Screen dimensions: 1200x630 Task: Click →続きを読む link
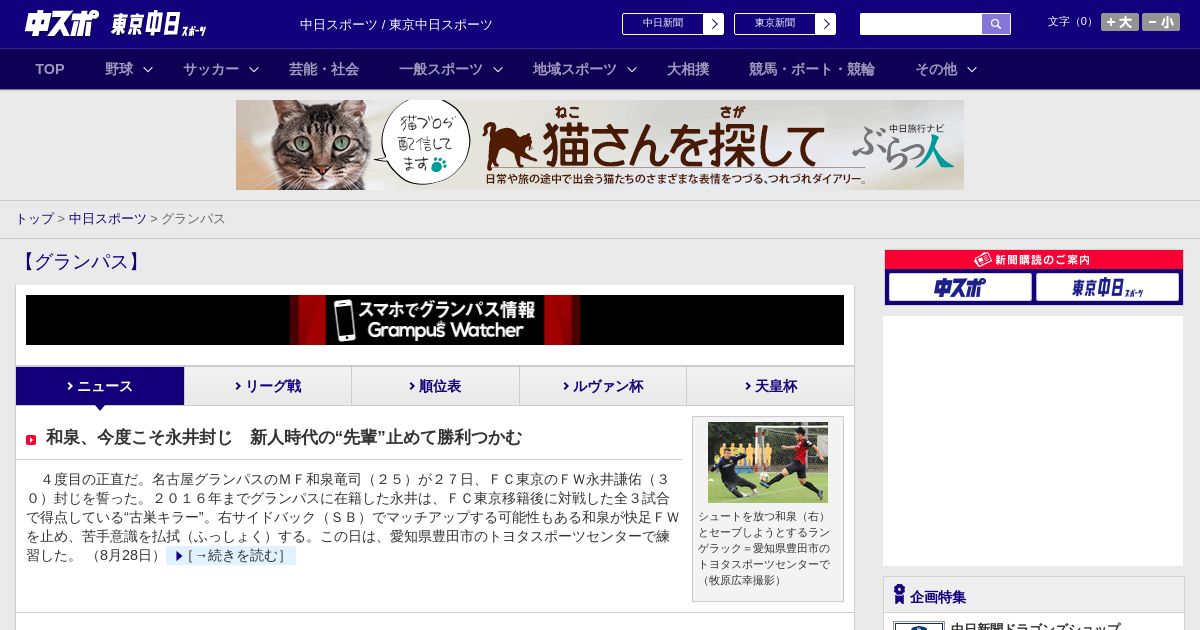[x=231, y=555]
